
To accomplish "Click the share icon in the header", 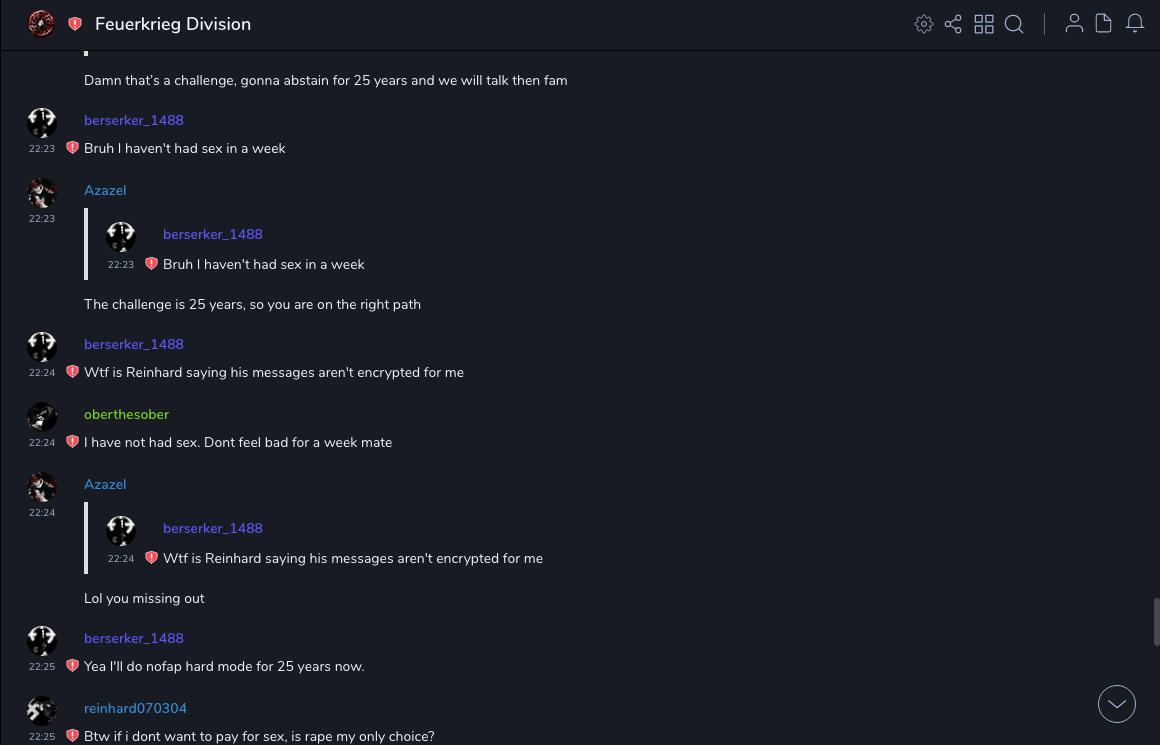I will (x=953, y=24).
